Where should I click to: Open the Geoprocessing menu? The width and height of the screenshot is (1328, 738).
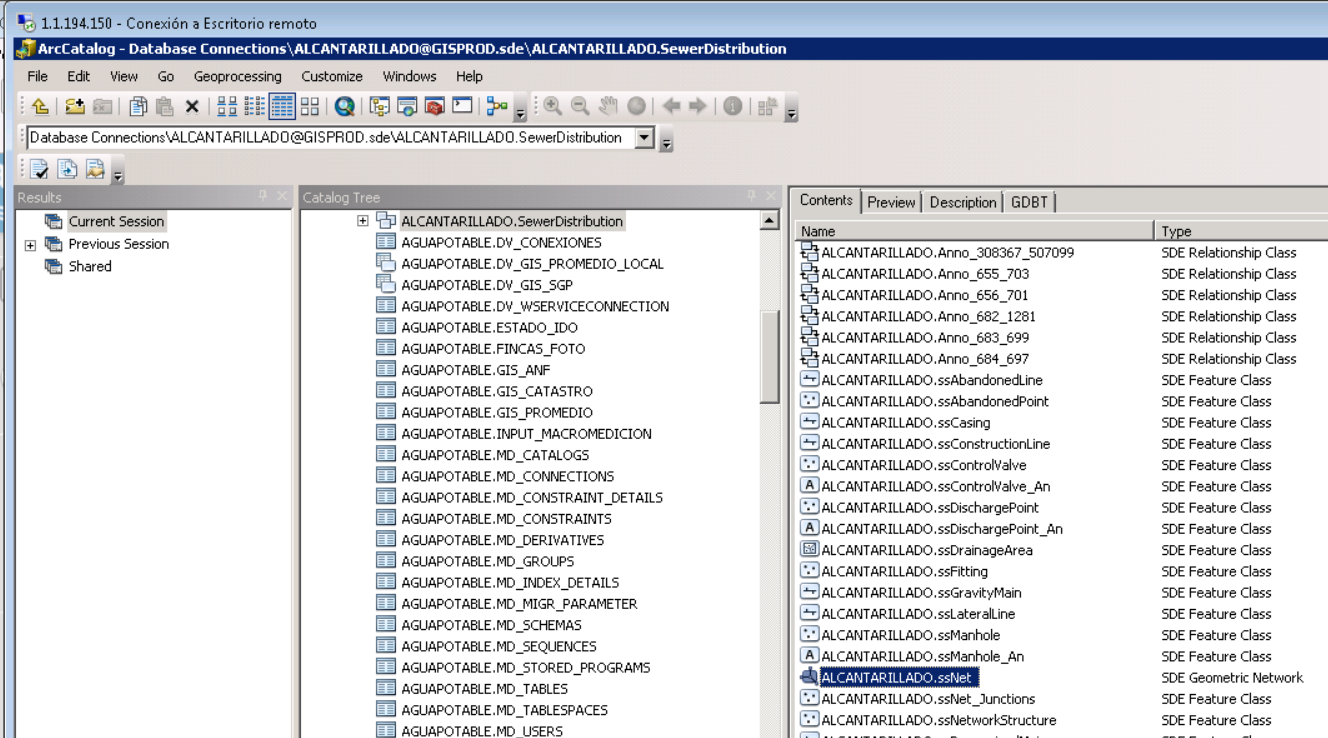[x=238, y=76]
